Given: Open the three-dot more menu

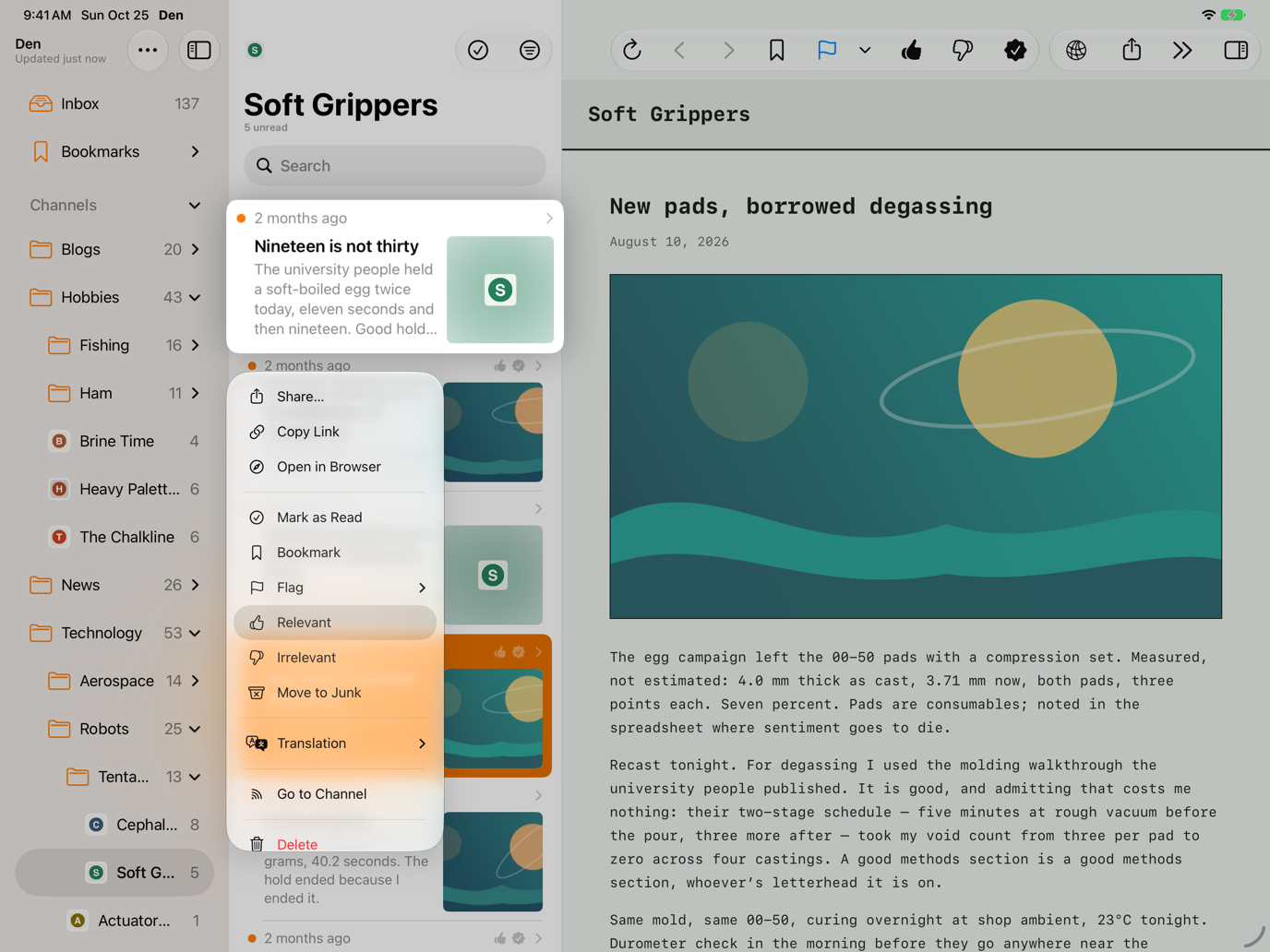Looking at the screenshot, I should pyautogui.click(x=148, y=50).
